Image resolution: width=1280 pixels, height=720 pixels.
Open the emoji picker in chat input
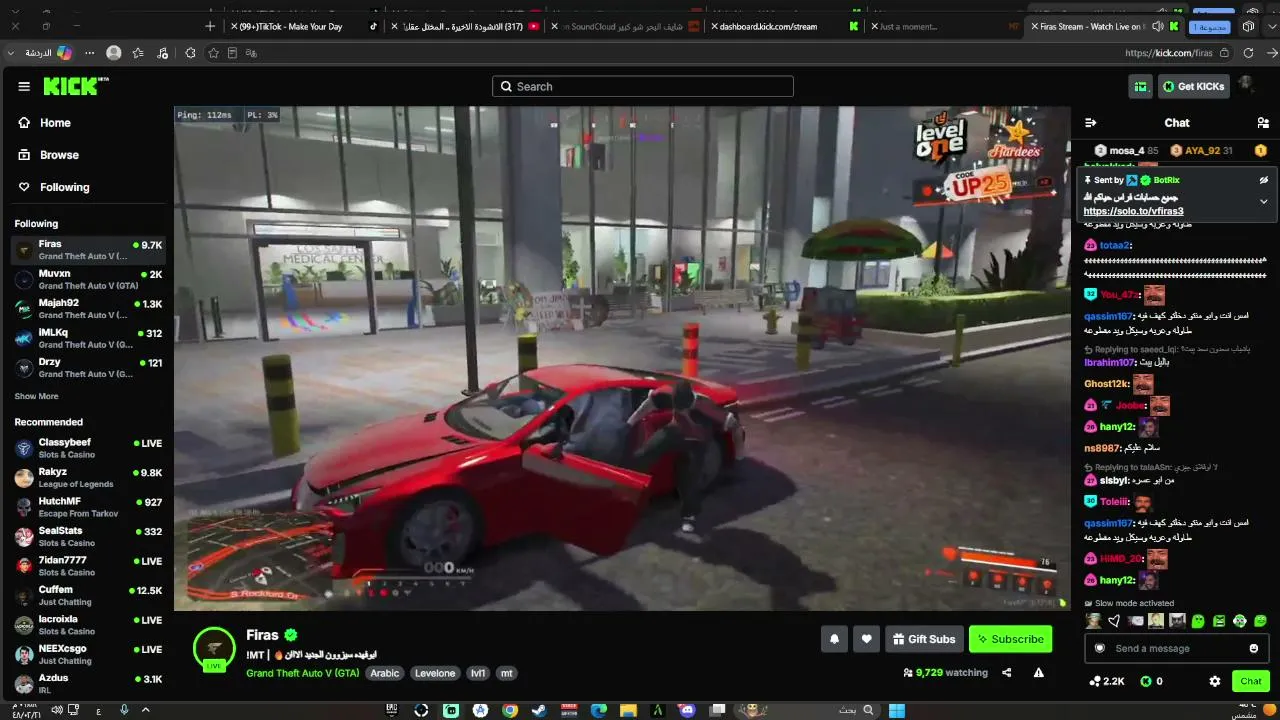pyautogui.click(x=1254, y=648)
